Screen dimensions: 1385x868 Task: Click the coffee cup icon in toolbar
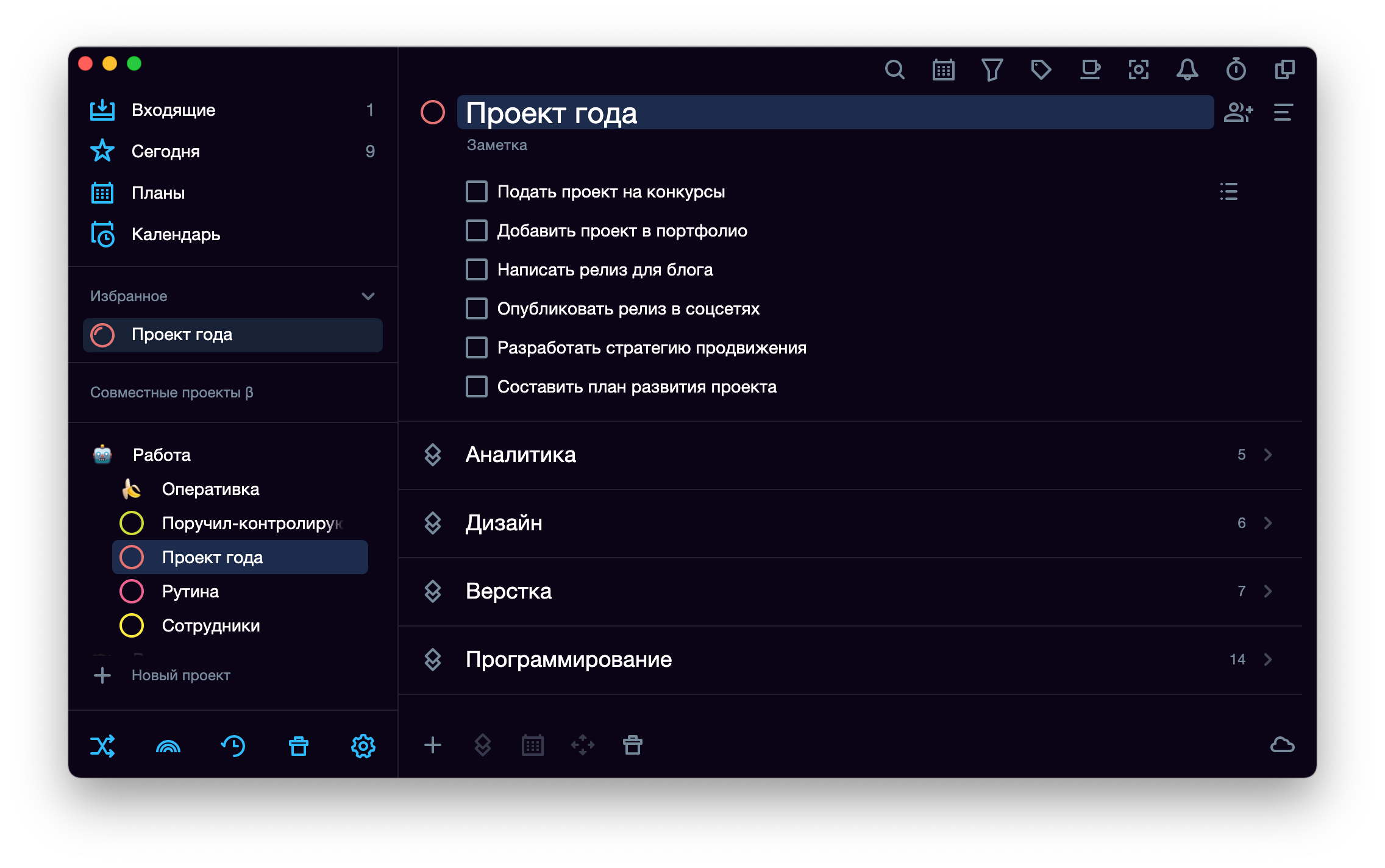pos(1089,70)
